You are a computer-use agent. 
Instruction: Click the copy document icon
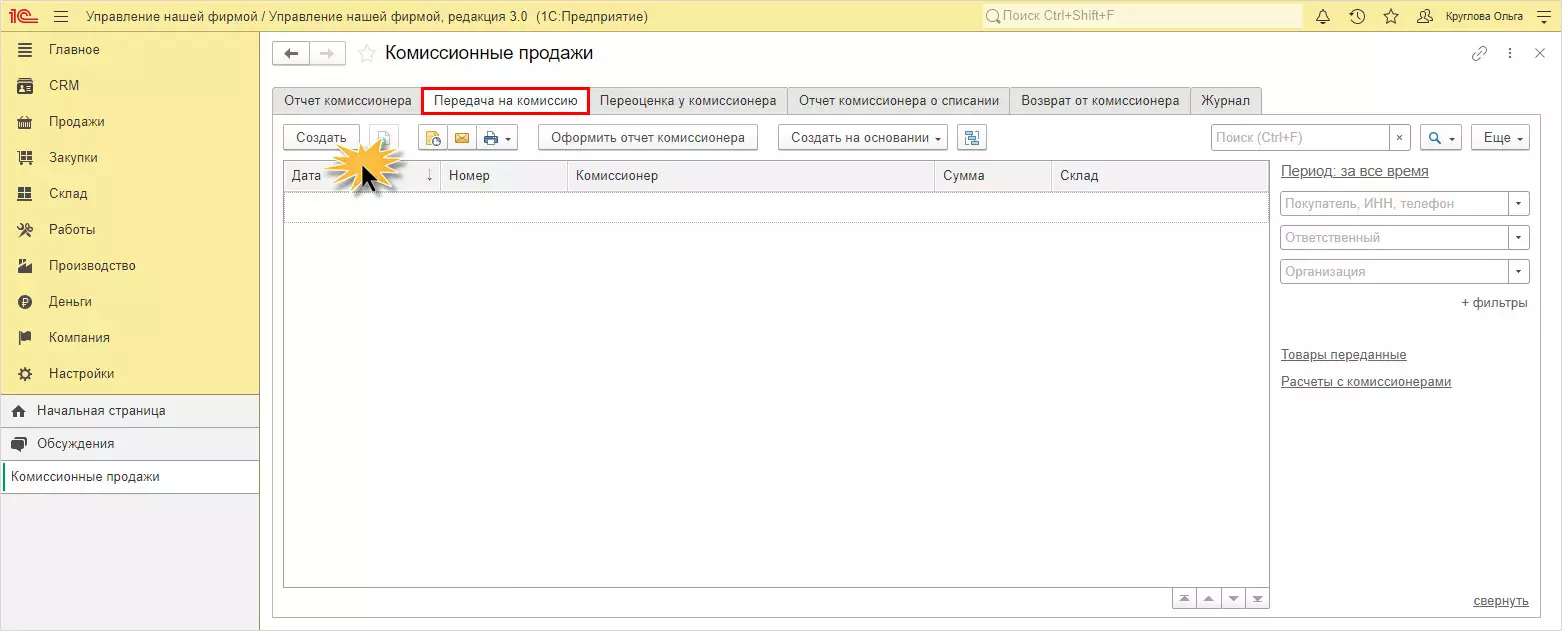(384, 138)
